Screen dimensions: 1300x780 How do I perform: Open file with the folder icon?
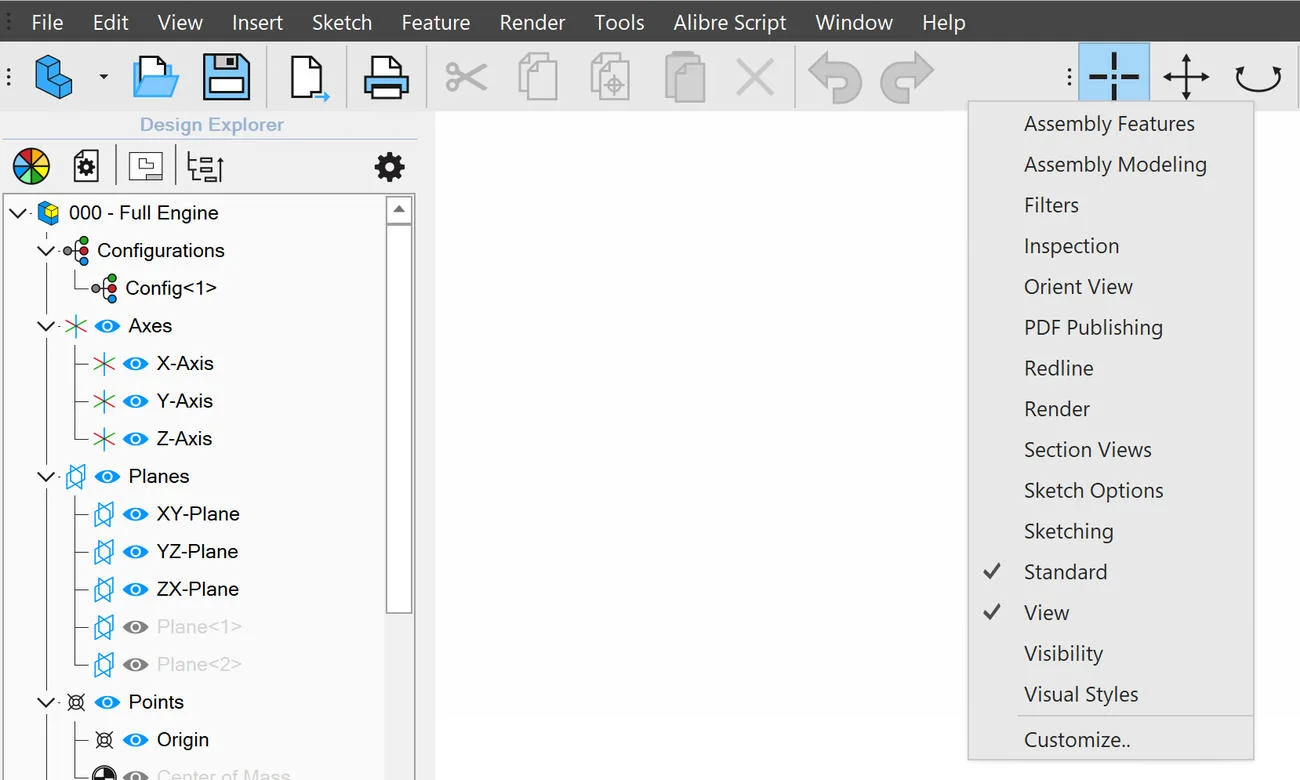(155, 77)
